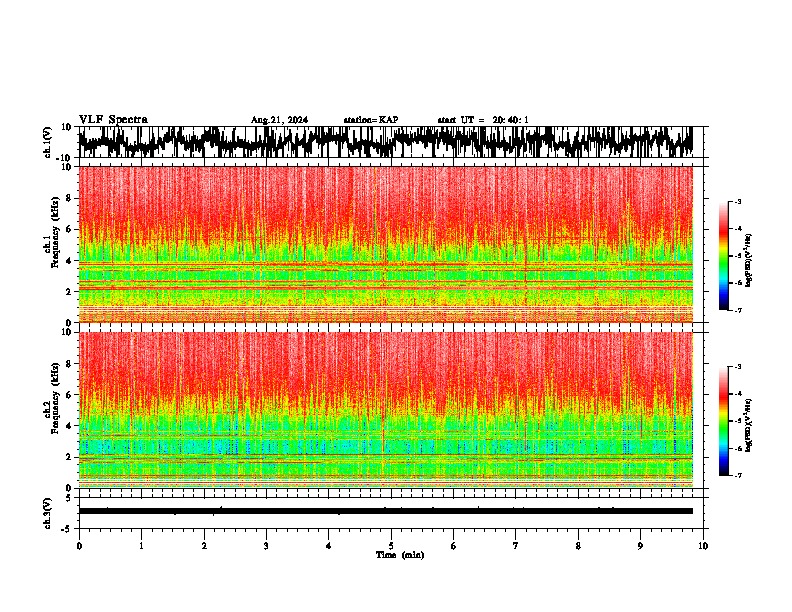Click the time axis tick label '2'
The image size is (792, 612).
204,546
